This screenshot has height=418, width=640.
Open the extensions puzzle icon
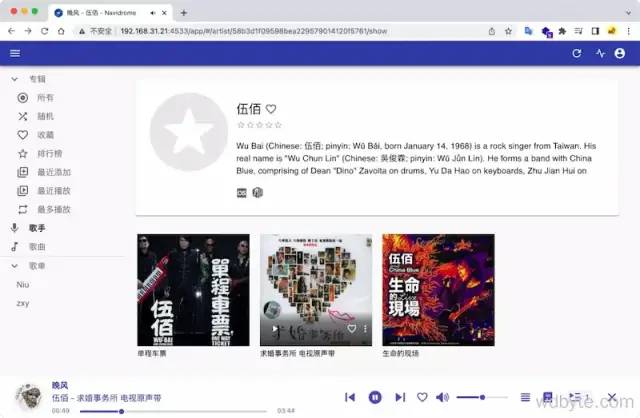562,31
